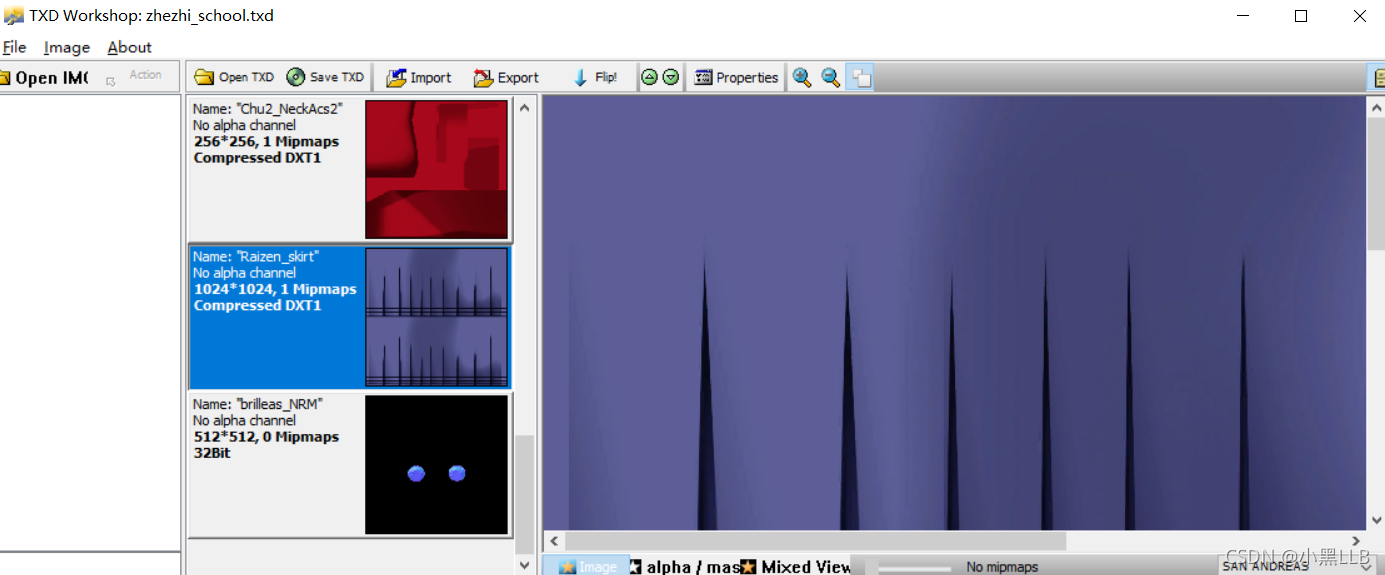Click the zoom in magnifier icon

pyautogui.click(x=802, y=77)
